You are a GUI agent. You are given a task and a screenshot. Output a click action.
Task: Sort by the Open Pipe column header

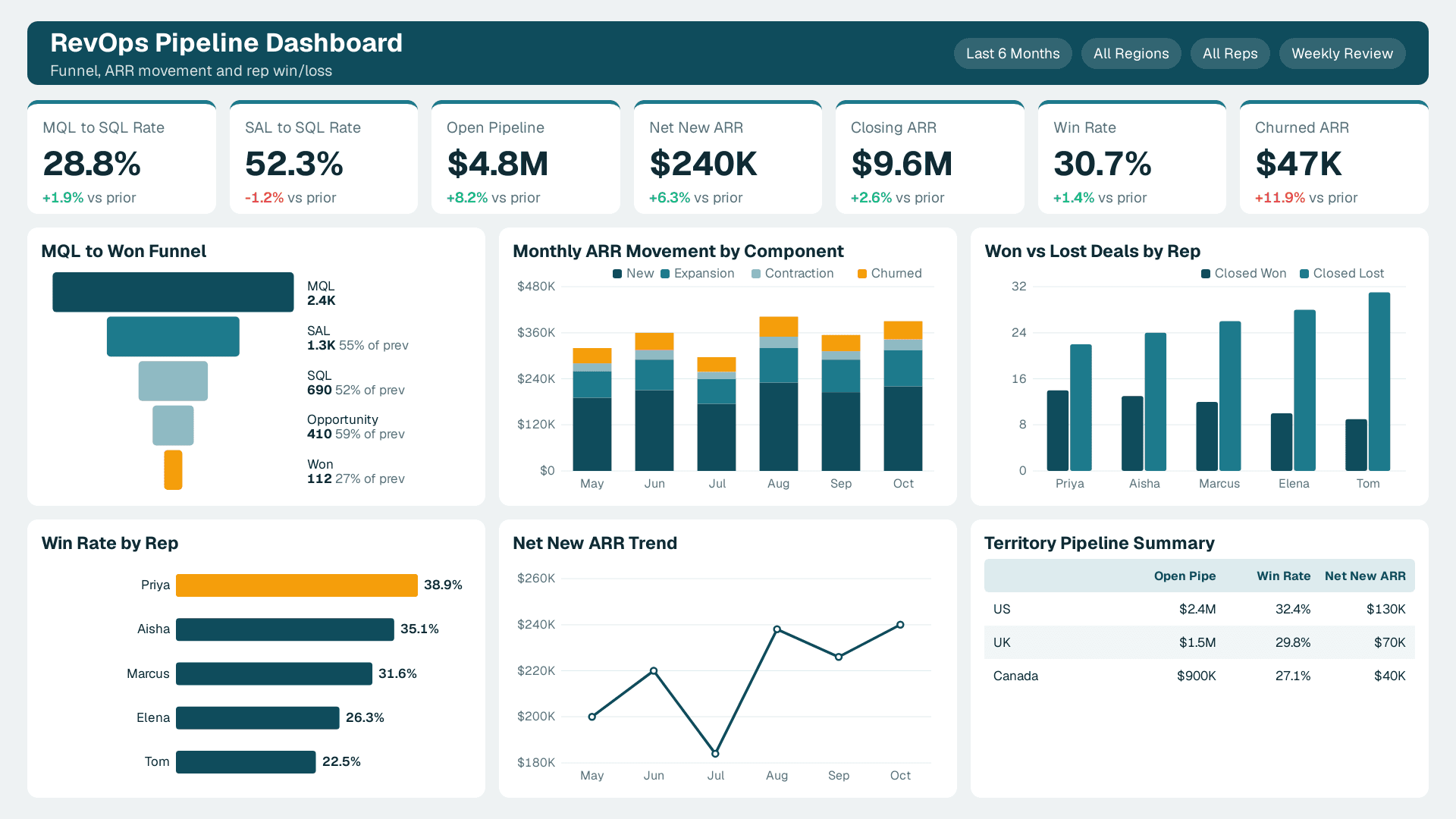pyautogui.click(x=1185, y=576)
